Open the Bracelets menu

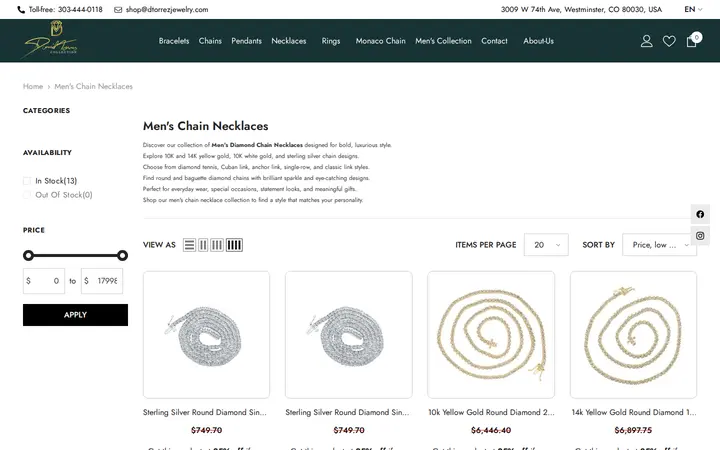174,41
